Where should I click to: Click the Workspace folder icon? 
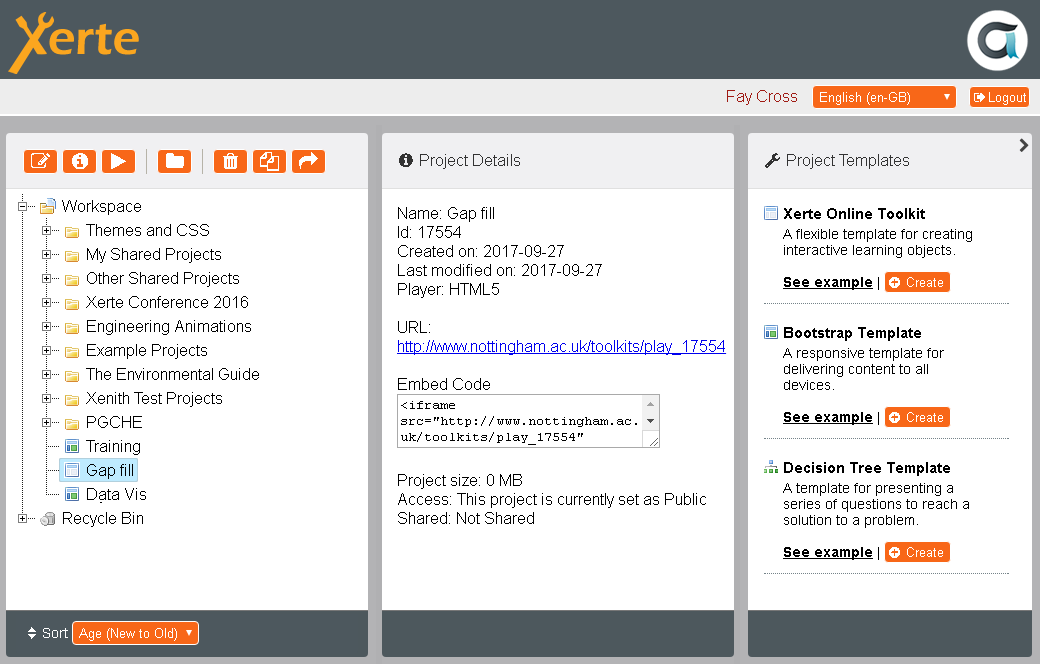coord(47,207)
